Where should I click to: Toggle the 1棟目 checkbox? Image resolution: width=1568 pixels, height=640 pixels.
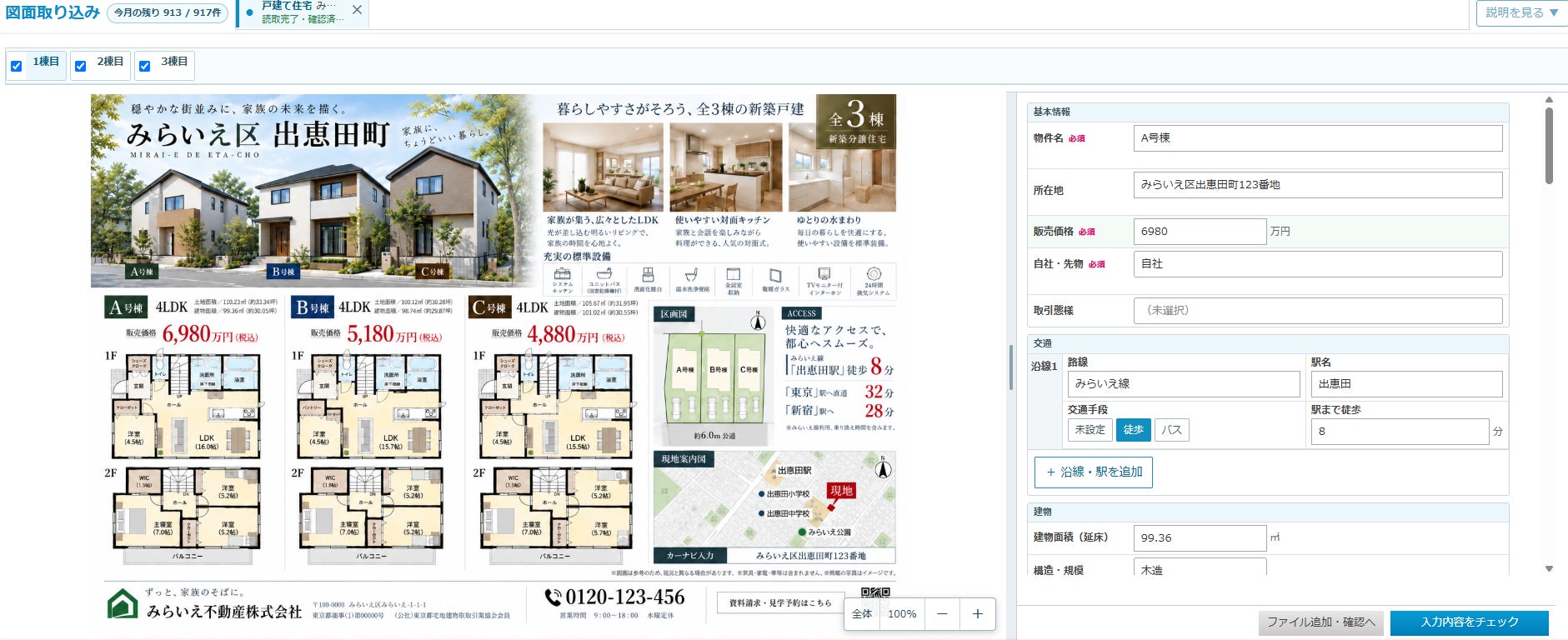[x=17, y=66]
